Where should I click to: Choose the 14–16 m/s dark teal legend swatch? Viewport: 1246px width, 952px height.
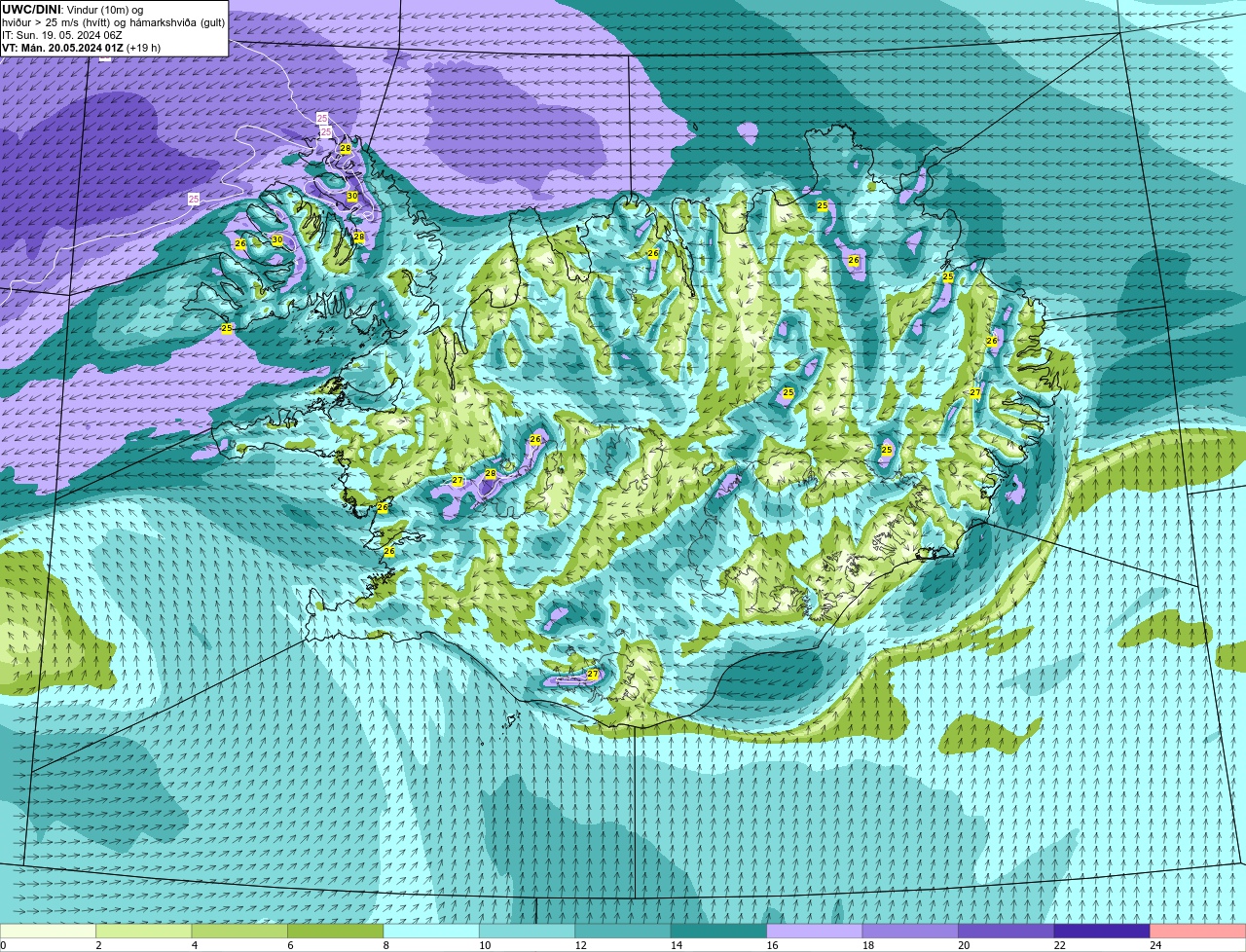click(719, 931)
